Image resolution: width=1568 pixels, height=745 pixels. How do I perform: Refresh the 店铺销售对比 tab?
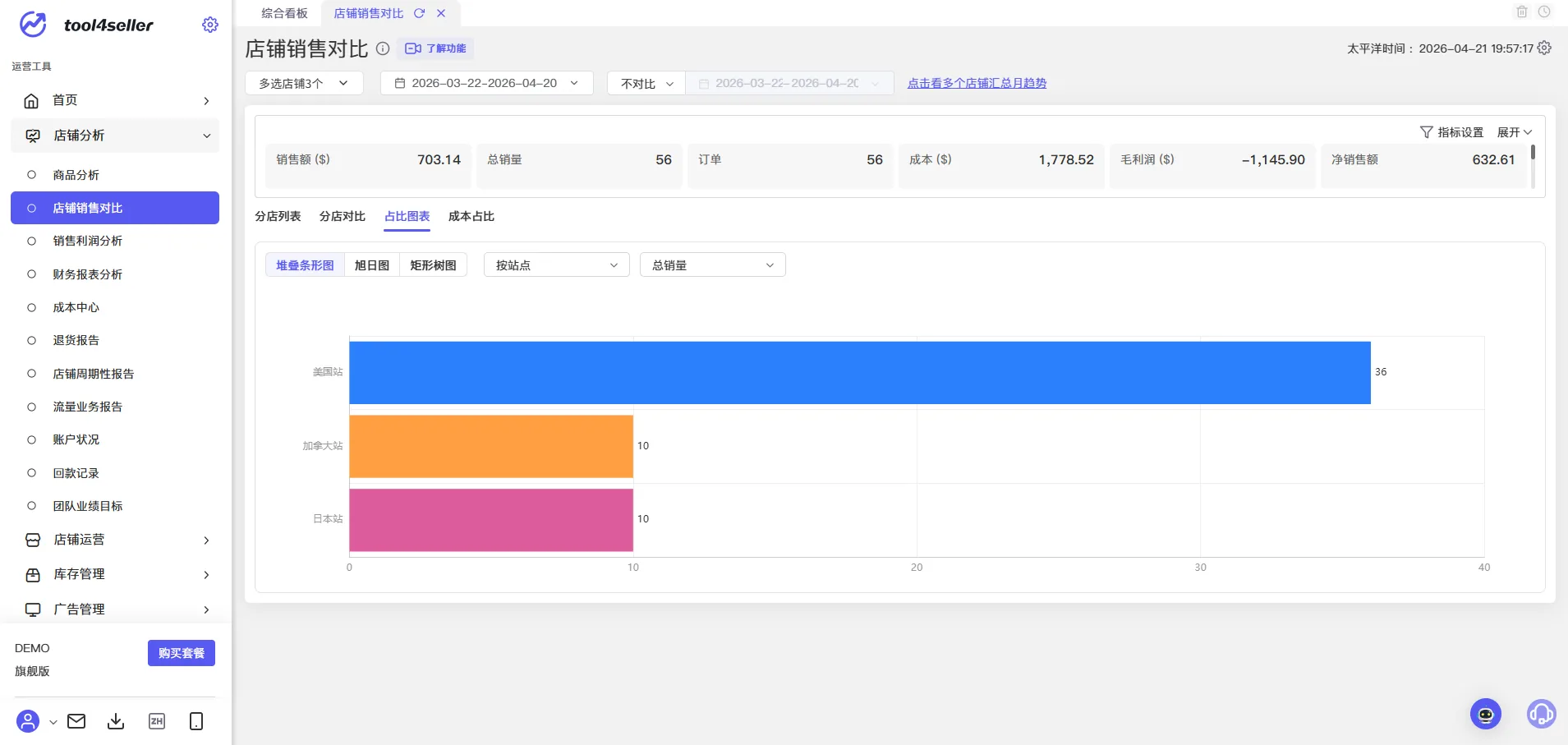420,13
